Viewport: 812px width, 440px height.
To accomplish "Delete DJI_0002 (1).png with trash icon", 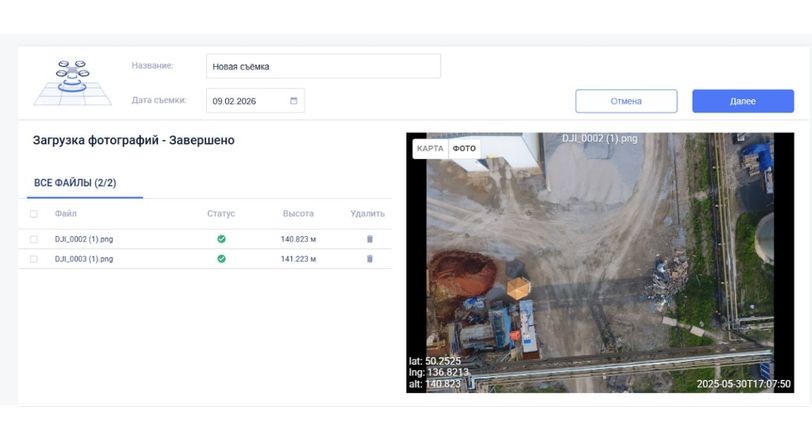I will [369, 239].
